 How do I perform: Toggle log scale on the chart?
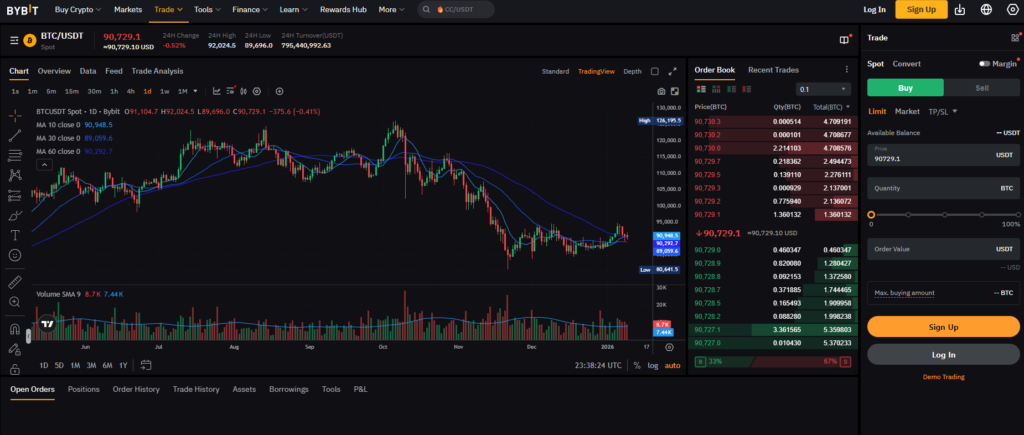(x=652, y=365)
